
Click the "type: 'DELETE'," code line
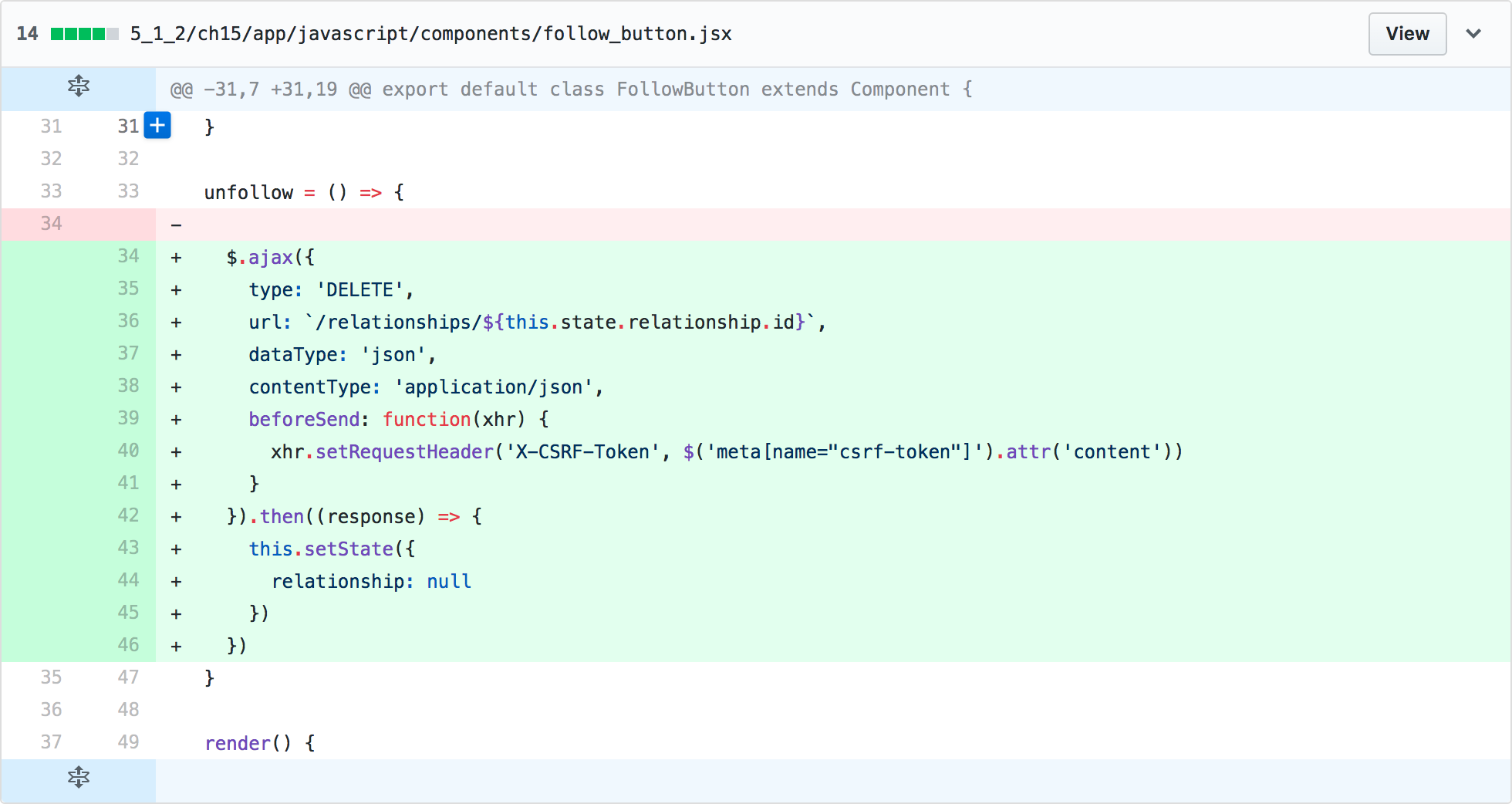[331, 289]
